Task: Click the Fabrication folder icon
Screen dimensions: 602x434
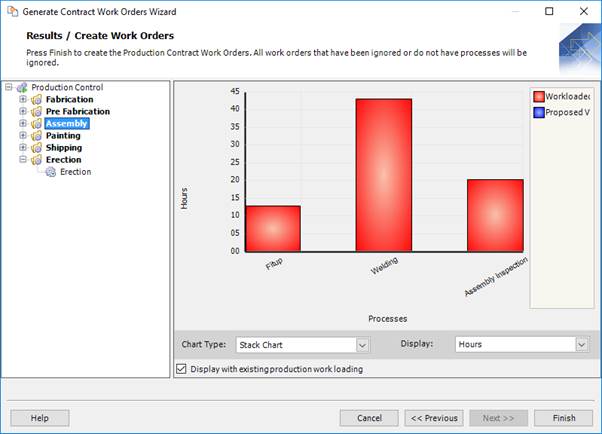Action: [36, 100]
